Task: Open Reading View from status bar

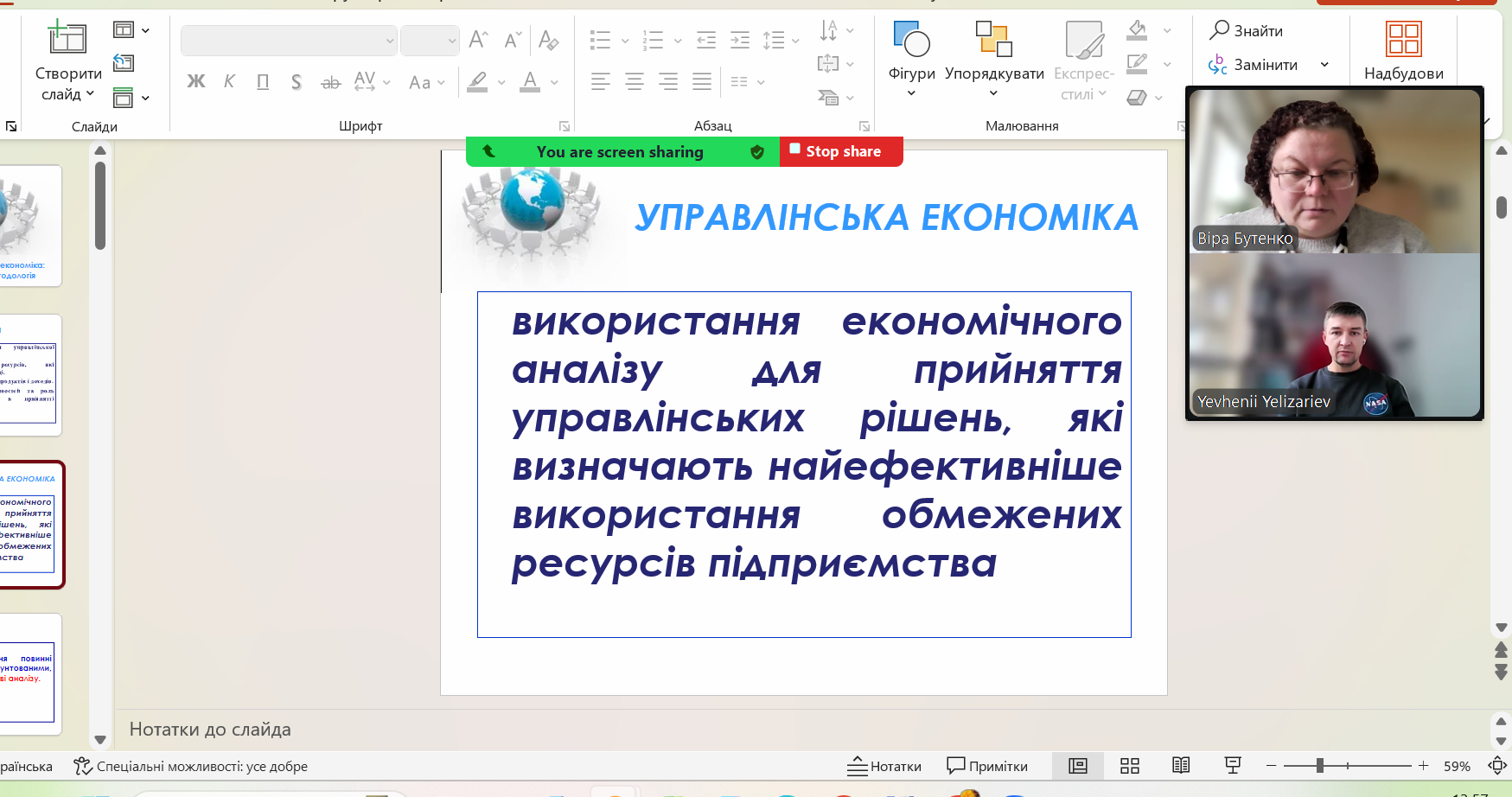Action: pyautogui.click(x=1181, y=766)
